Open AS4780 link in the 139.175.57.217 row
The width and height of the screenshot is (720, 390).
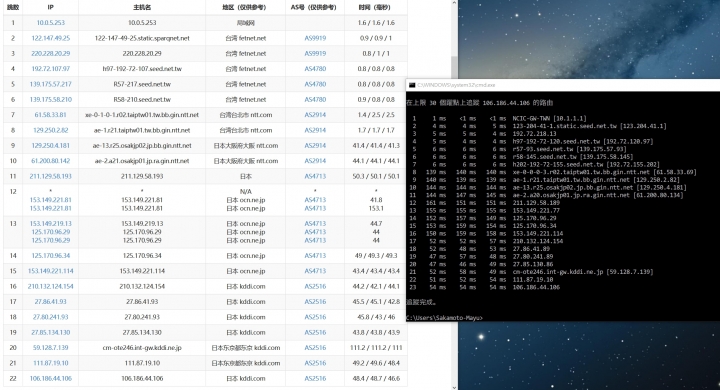315,84
